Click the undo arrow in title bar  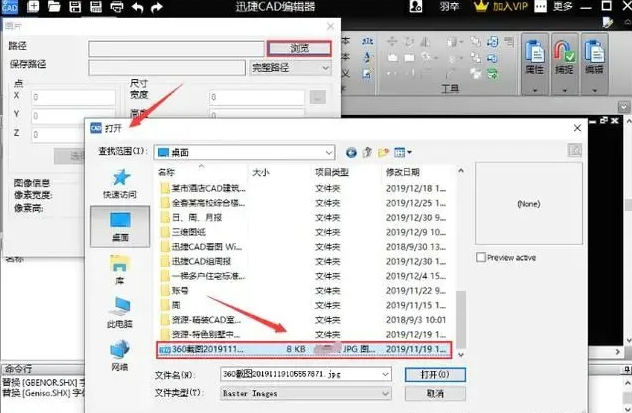138,8
